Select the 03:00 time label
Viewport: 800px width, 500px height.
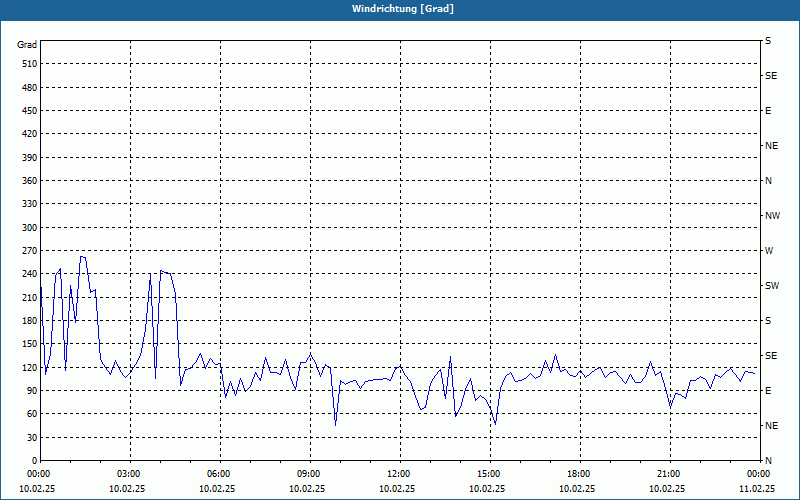(x=127, y=474)
